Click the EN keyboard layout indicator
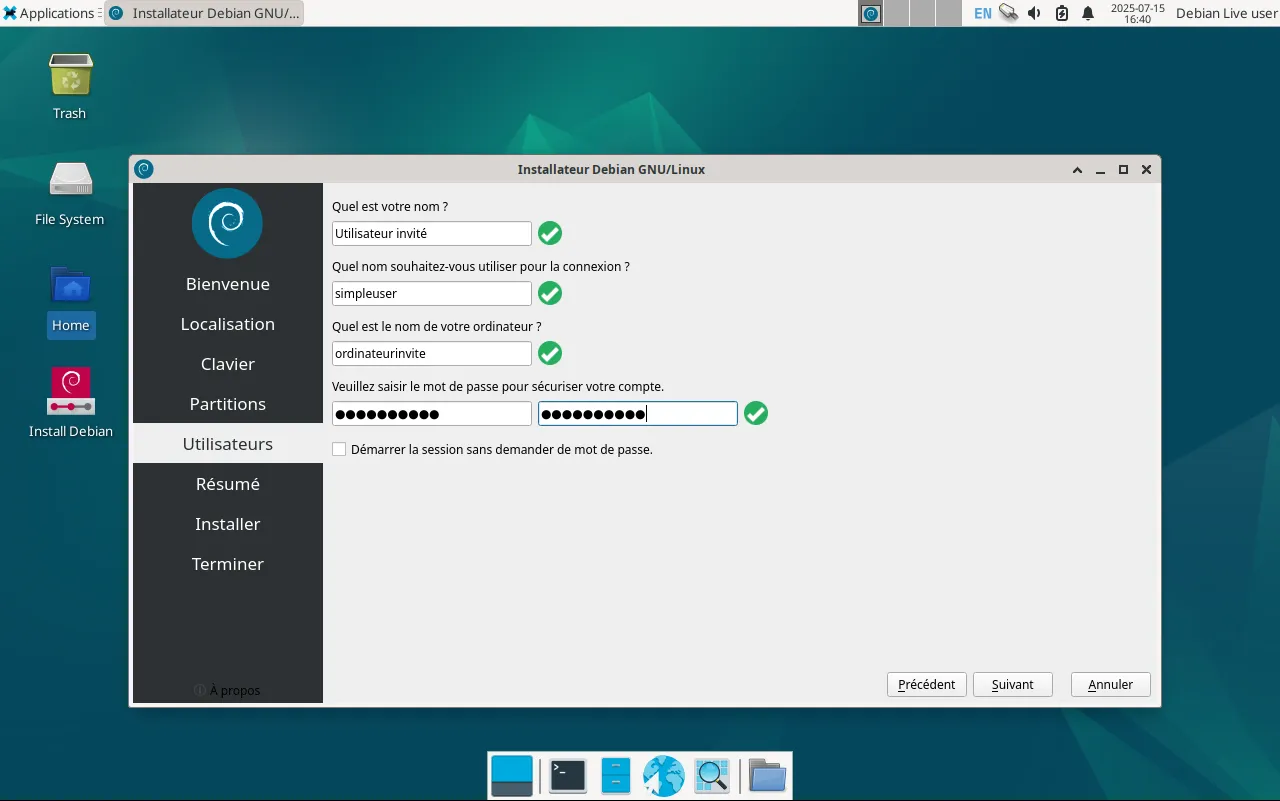The width and height of the screenshot is (1280, 801). [x=983, y=13]
